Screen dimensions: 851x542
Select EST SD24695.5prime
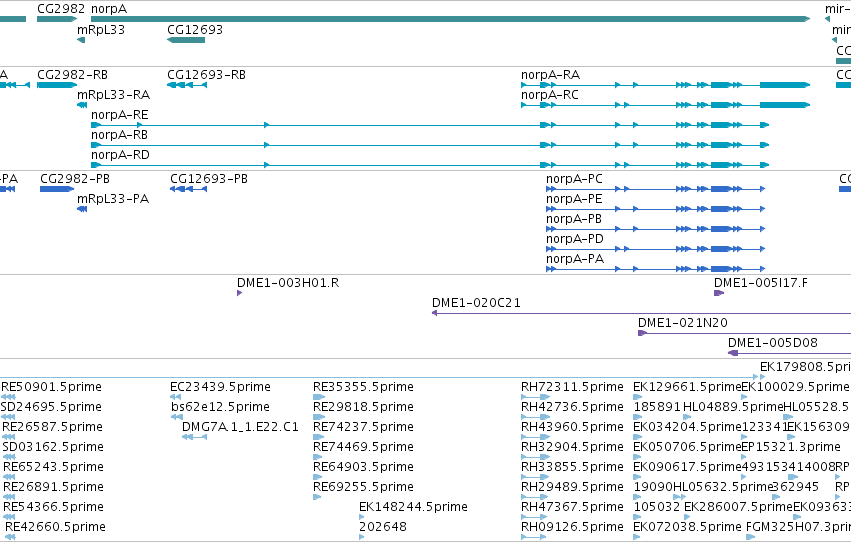point(52,407)
